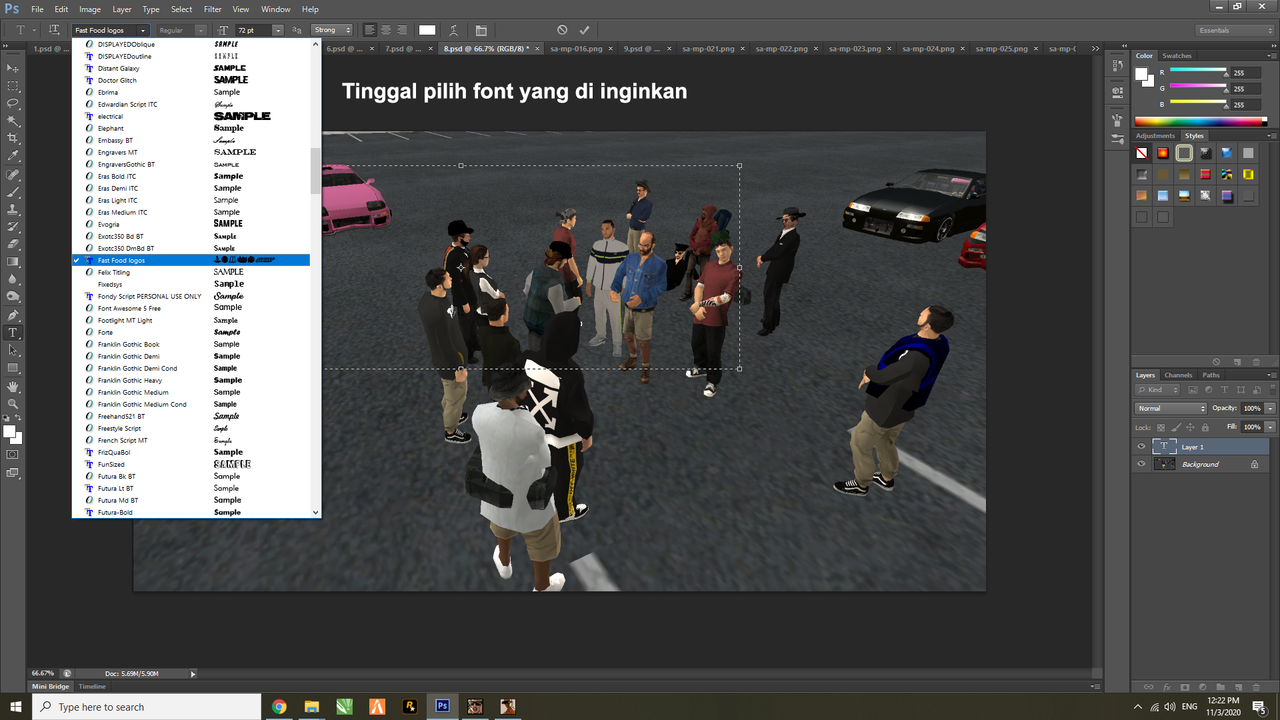
Task: Pick the Crop tool
Action: tap(13, 138)
